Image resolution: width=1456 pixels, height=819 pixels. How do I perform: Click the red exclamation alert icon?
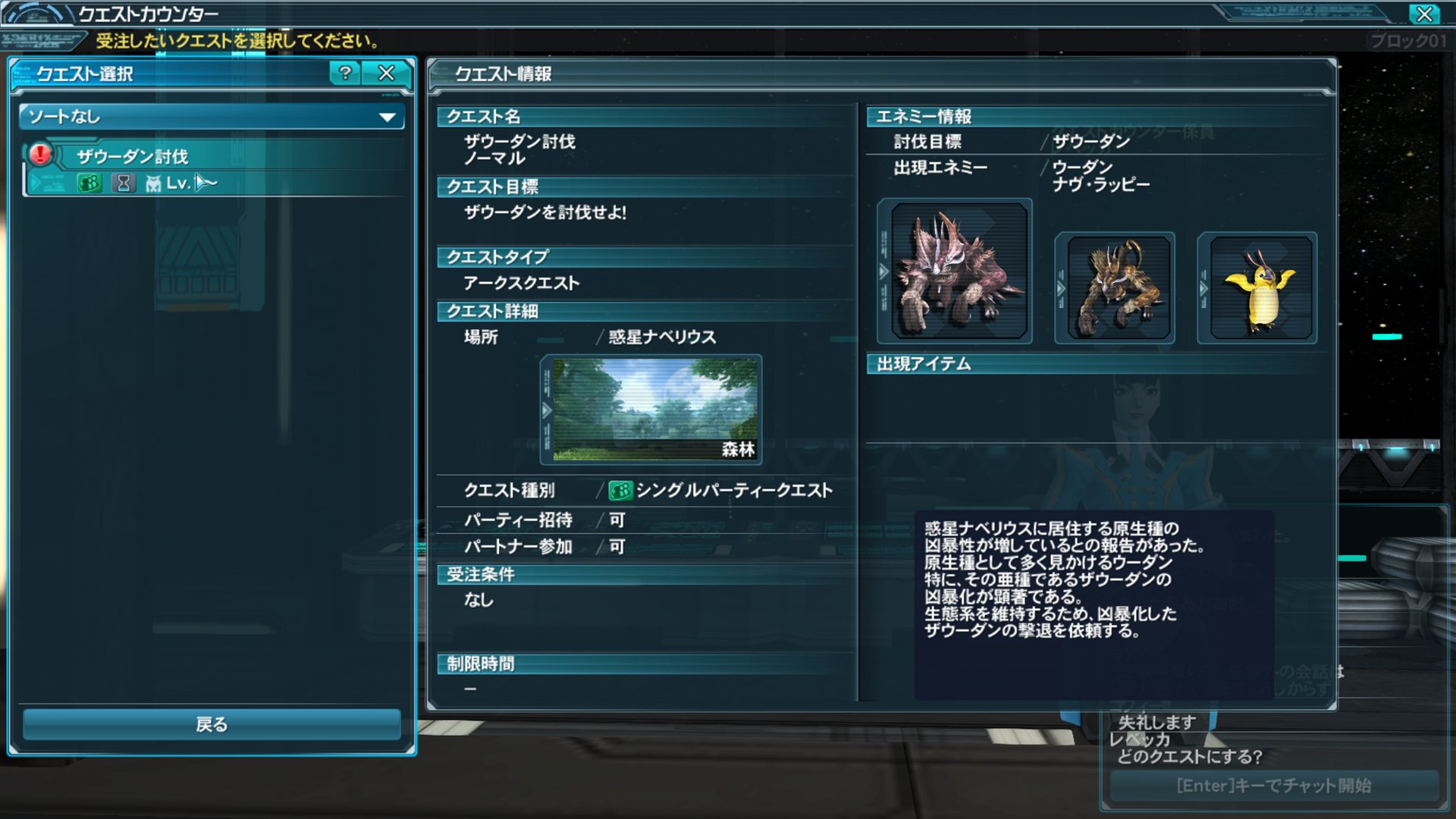point(40,154)
